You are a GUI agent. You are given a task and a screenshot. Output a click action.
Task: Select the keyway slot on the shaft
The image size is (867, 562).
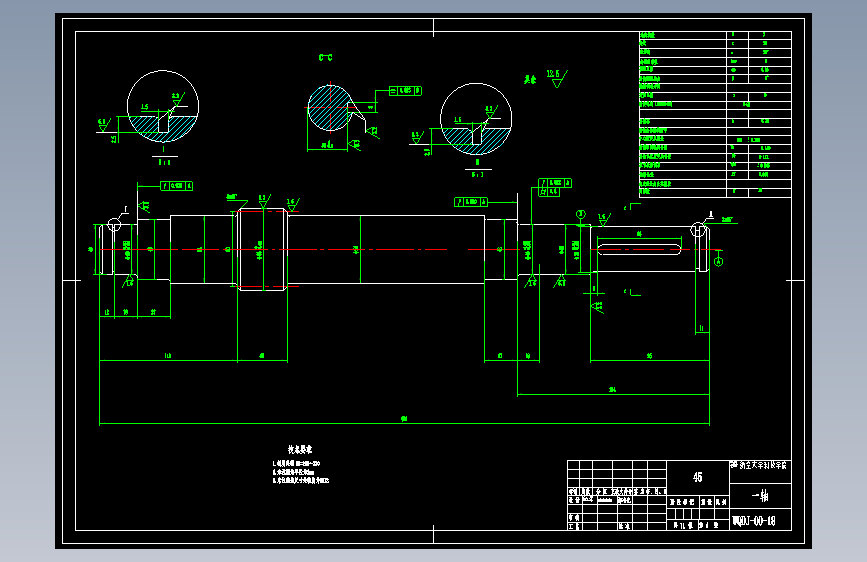639,249
